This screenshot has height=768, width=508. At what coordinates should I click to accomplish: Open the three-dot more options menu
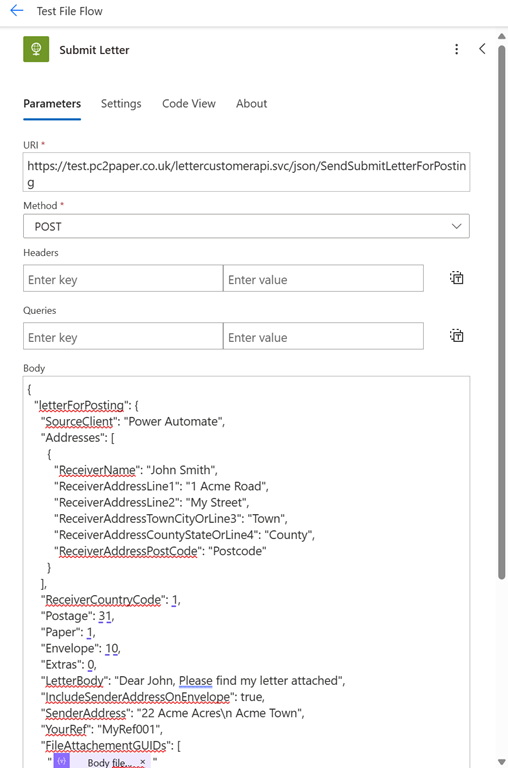(457, 49)
